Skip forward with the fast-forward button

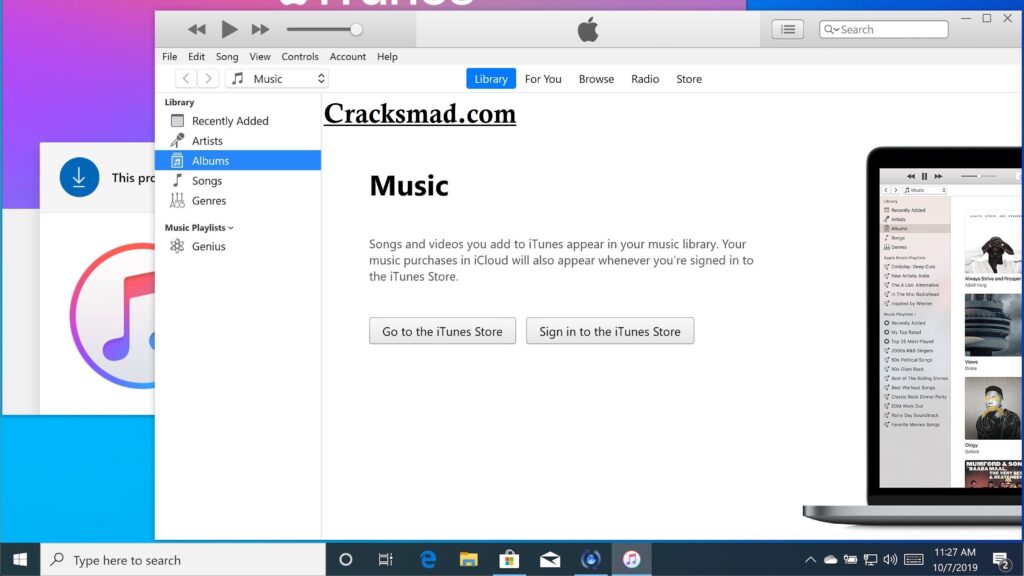point(260,29)
